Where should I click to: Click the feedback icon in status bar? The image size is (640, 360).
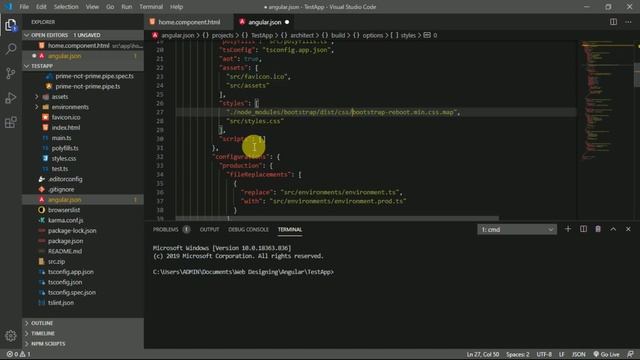coord(631,354)
